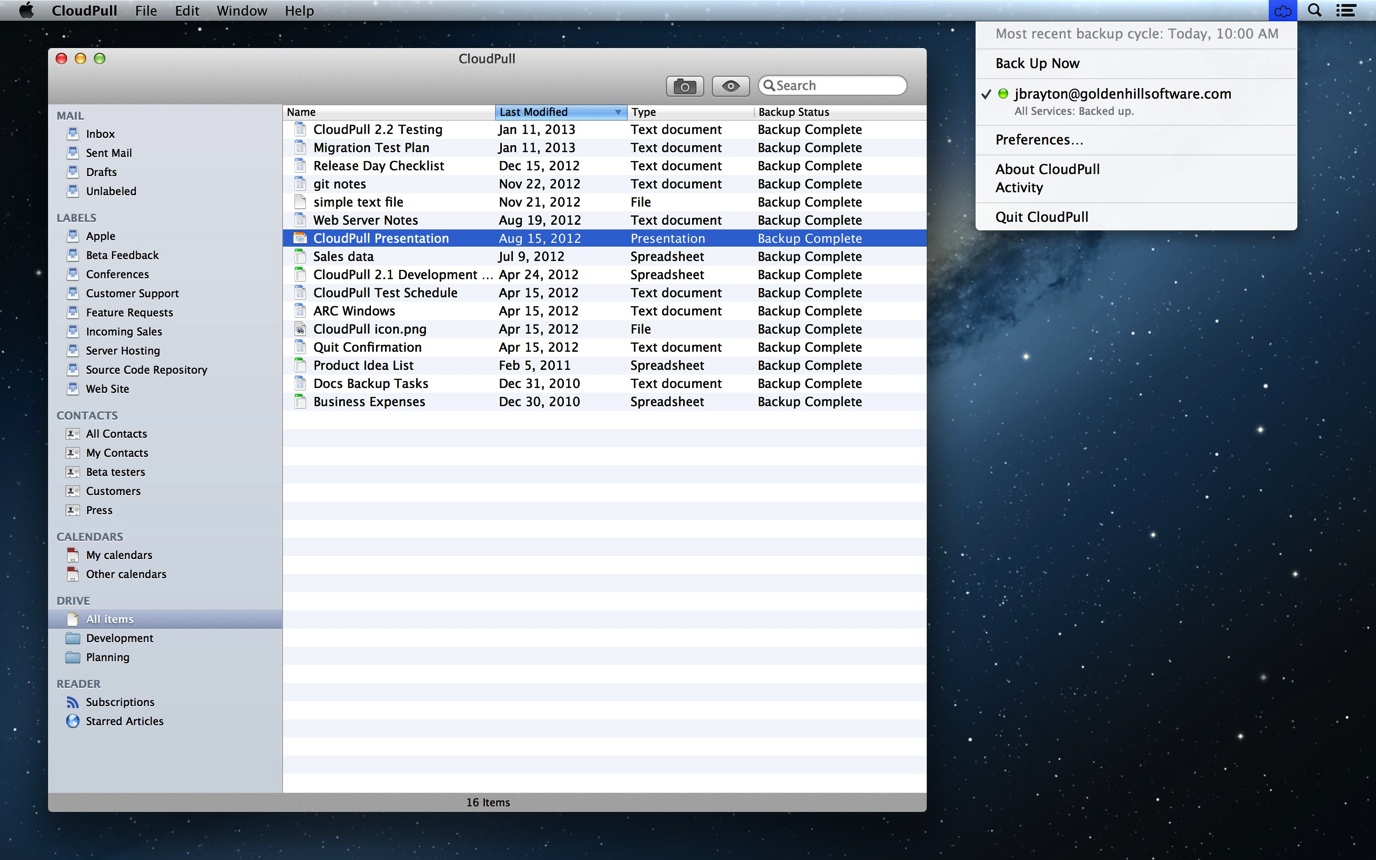Open the Apple menu
The width and height of the screenshot is (1376, 860).
tap(26, 11)
